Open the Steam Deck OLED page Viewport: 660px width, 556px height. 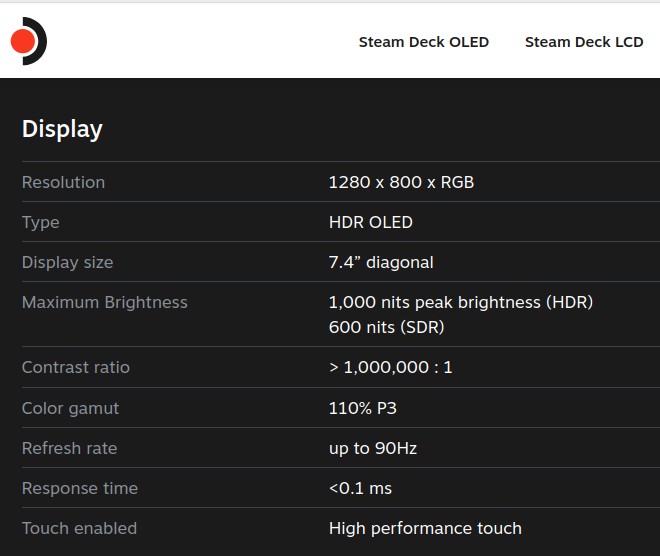(423, 42)
